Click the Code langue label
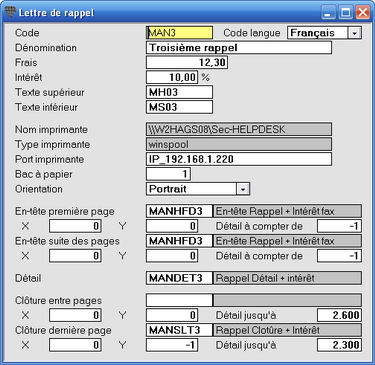Screen dimensions: 375x365 pyautogui.click(x=252, y=33)
